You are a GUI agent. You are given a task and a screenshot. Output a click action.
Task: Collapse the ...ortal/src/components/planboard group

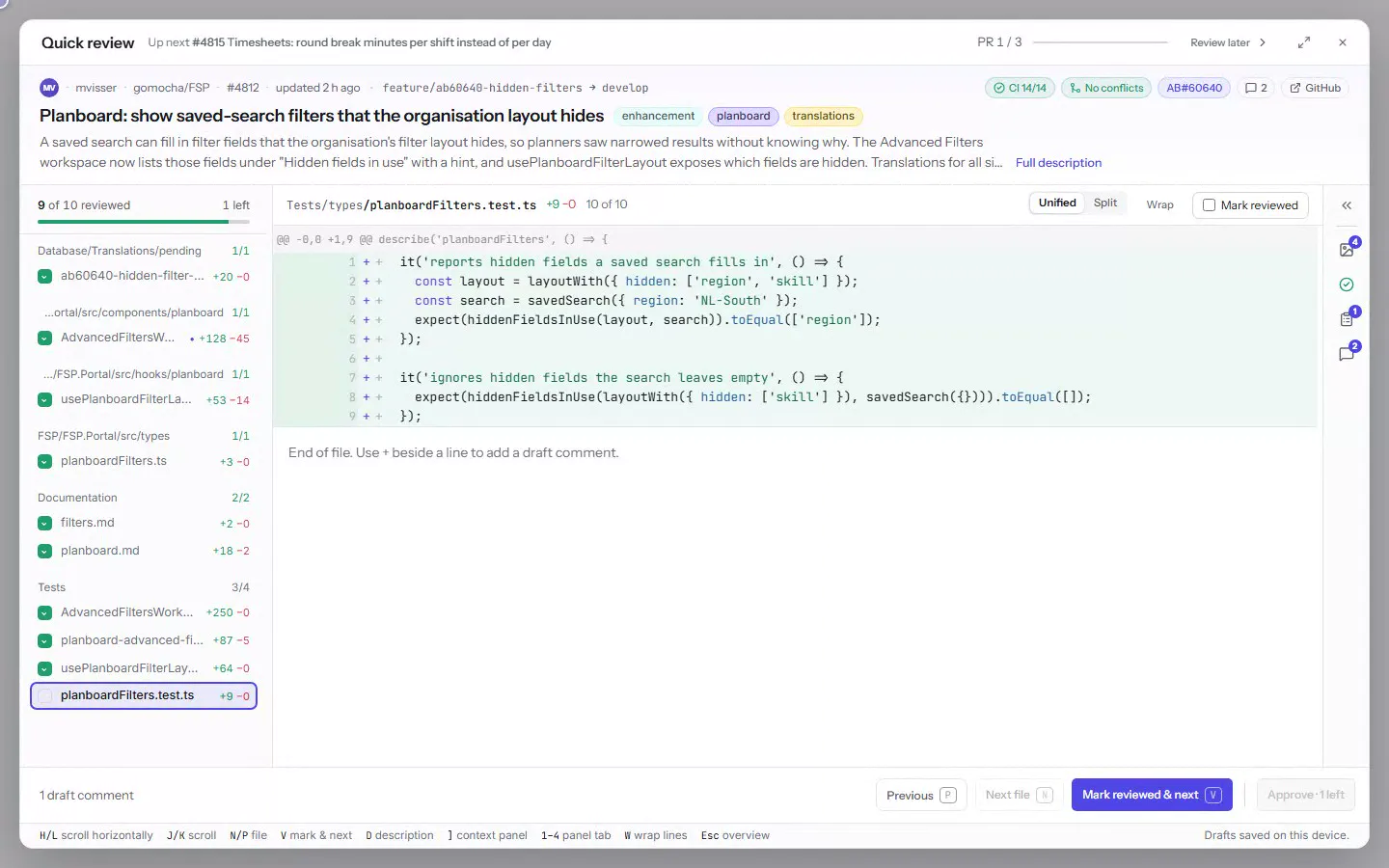143,312
